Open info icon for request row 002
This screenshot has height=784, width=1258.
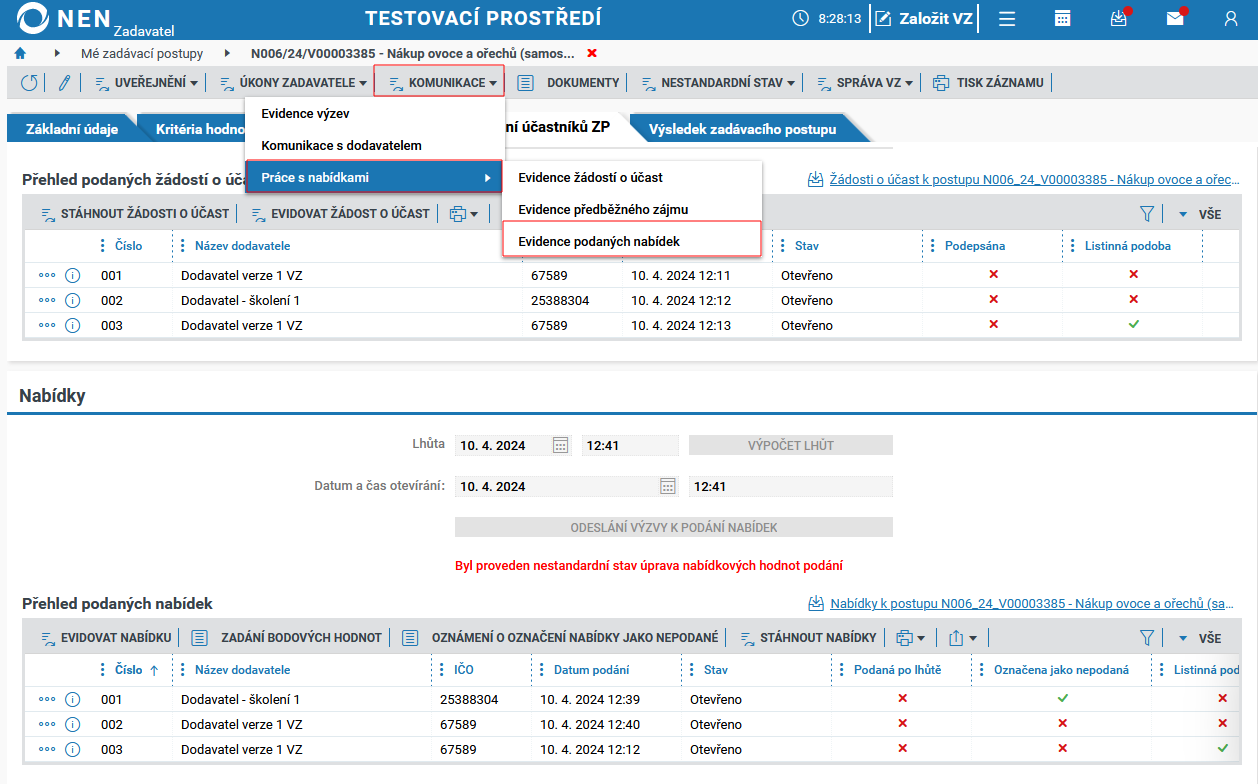pyautogui.click(x=72, y=300)
